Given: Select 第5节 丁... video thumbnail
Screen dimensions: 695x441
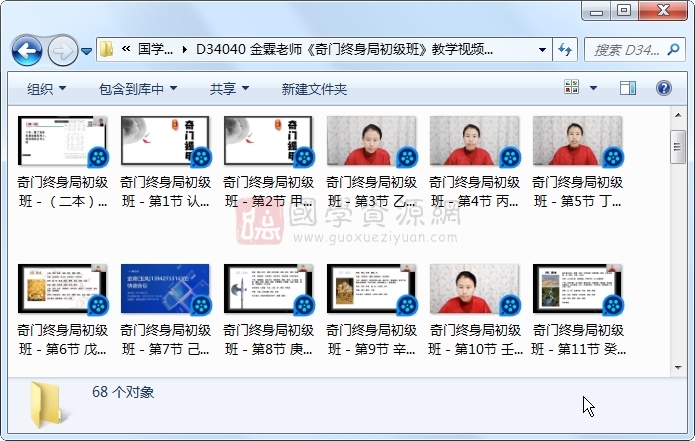Looking at the screenshot, I should (x=577, y=140).
